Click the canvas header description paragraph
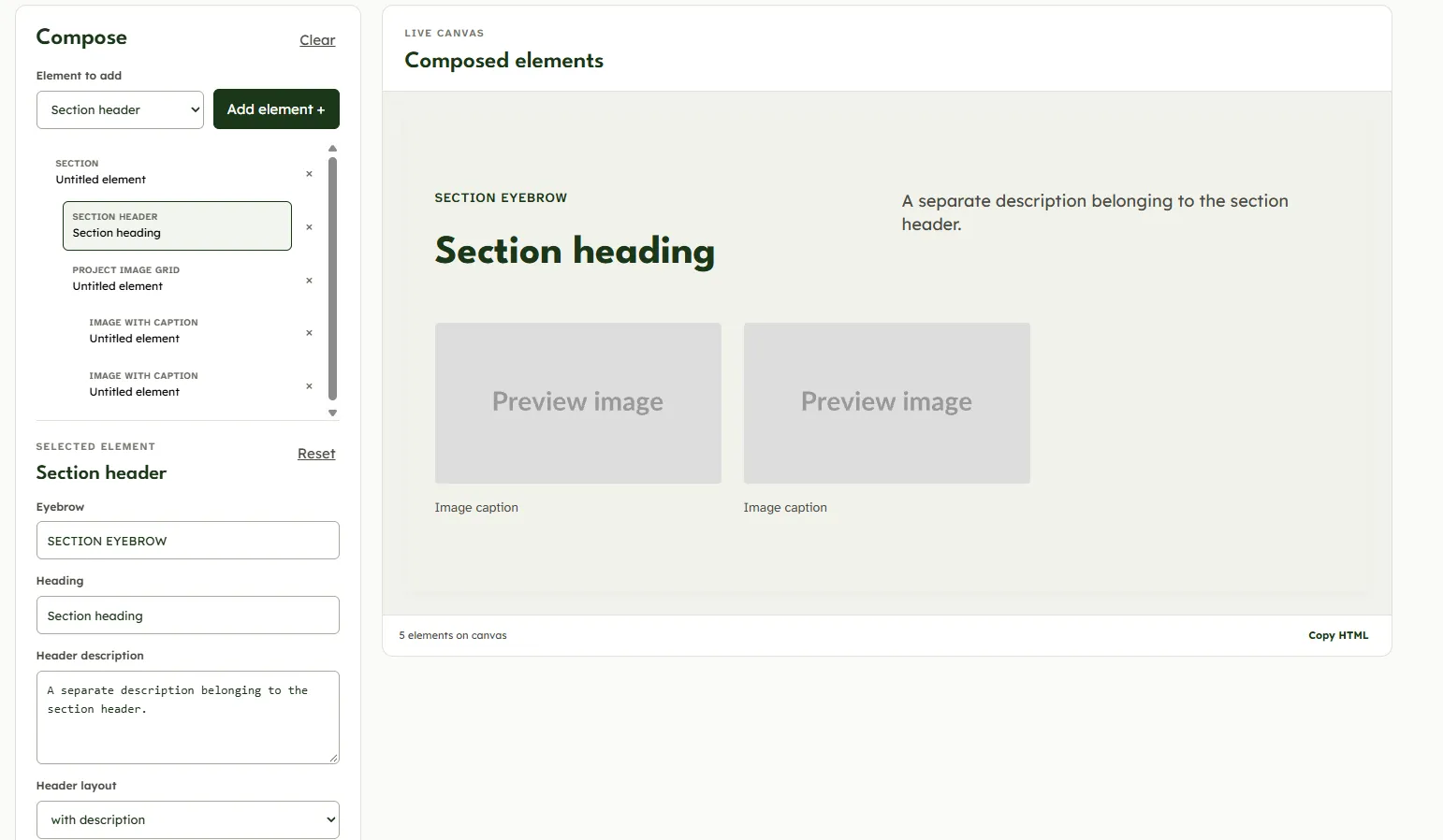The image size is (1443, 840). point(1095,212)
